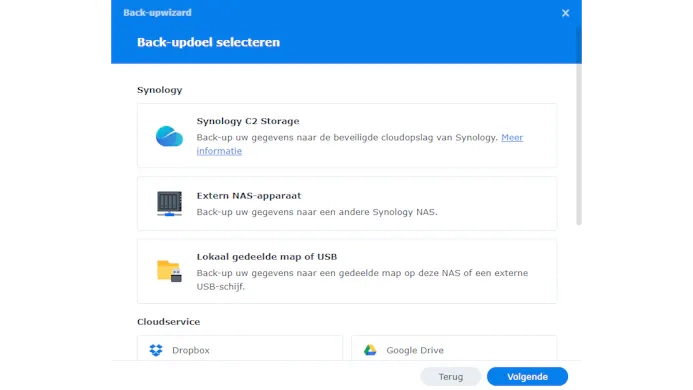Click description under Extern NAS-apparaat
Image resolution: width=693 pixels, height=390 pixels.
coord(317,212)
